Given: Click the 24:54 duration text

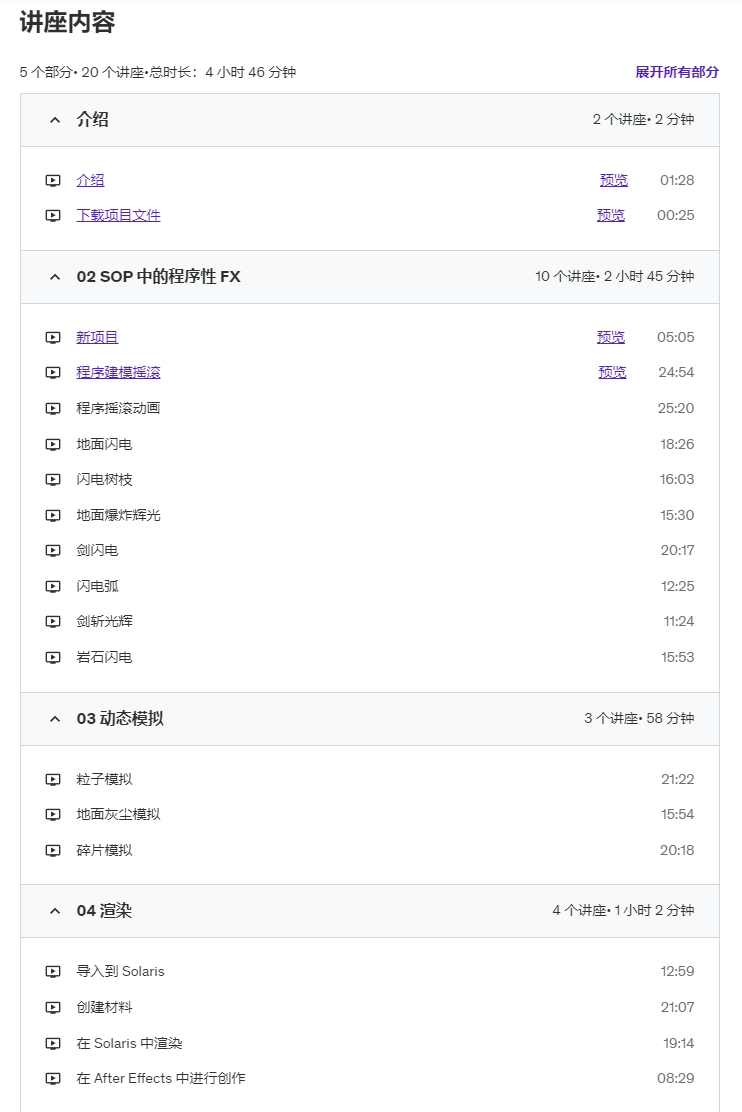Looking at the screenshot, I should coord(676,372).
